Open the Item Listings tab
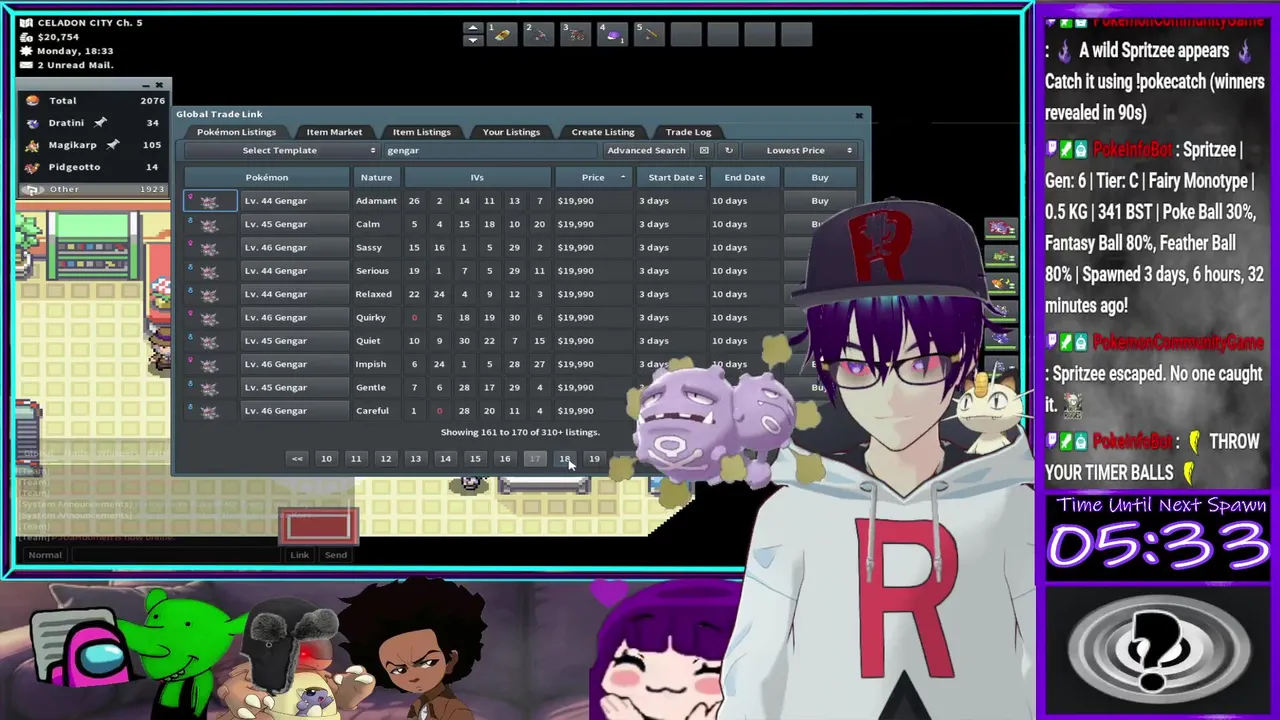Screen dimensions: 1280x720 coord(421,132)
